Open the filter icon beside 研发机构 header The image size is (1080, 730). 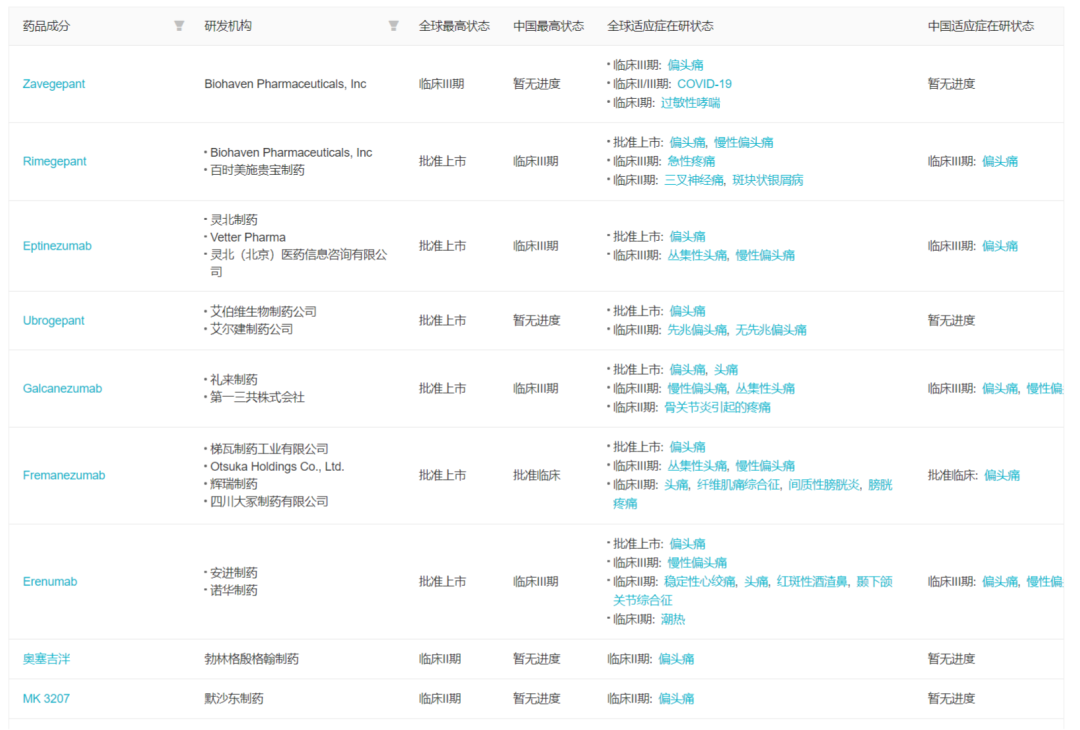[393, 26]
